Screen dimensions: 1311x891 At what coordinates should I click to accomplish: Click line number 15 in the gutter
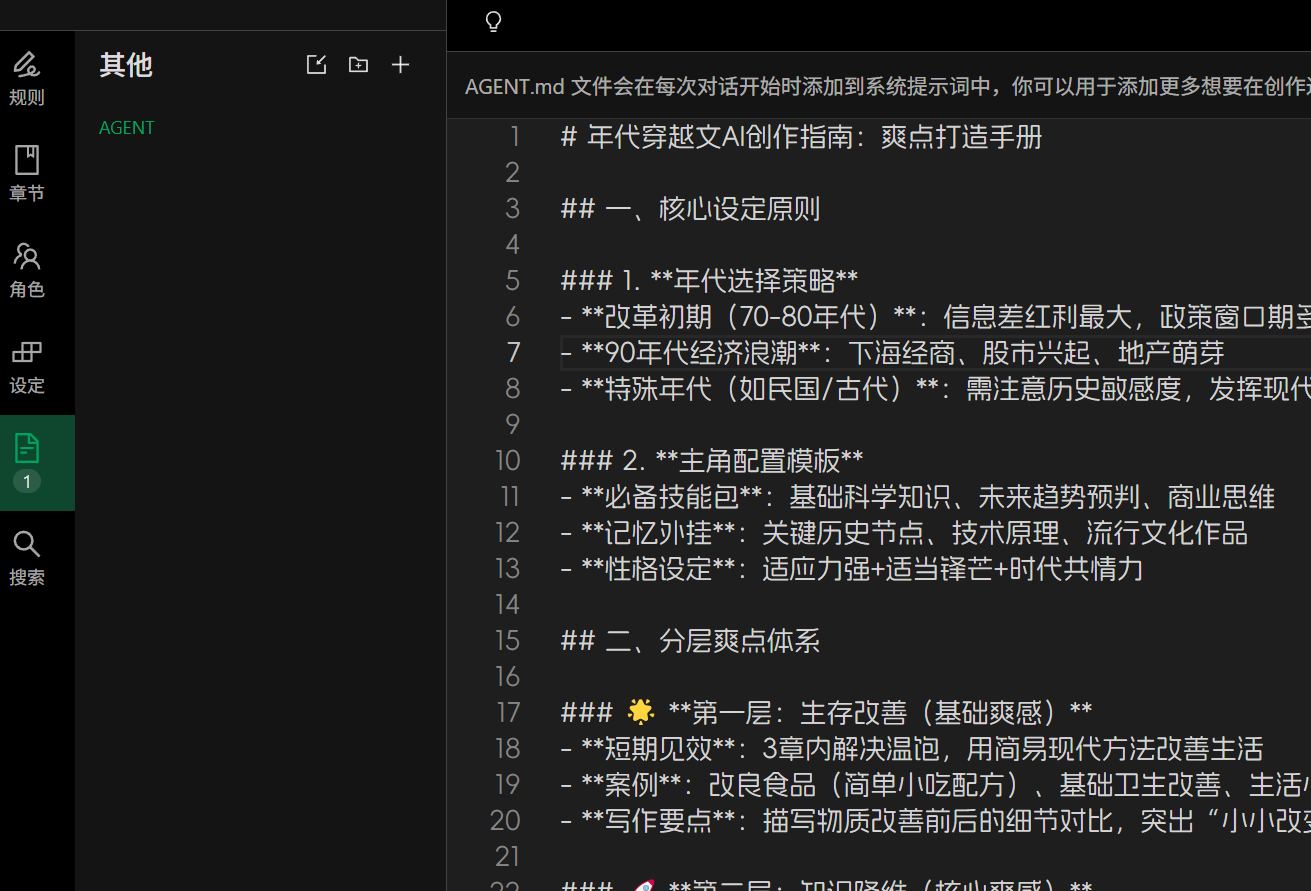click(508, 641)
